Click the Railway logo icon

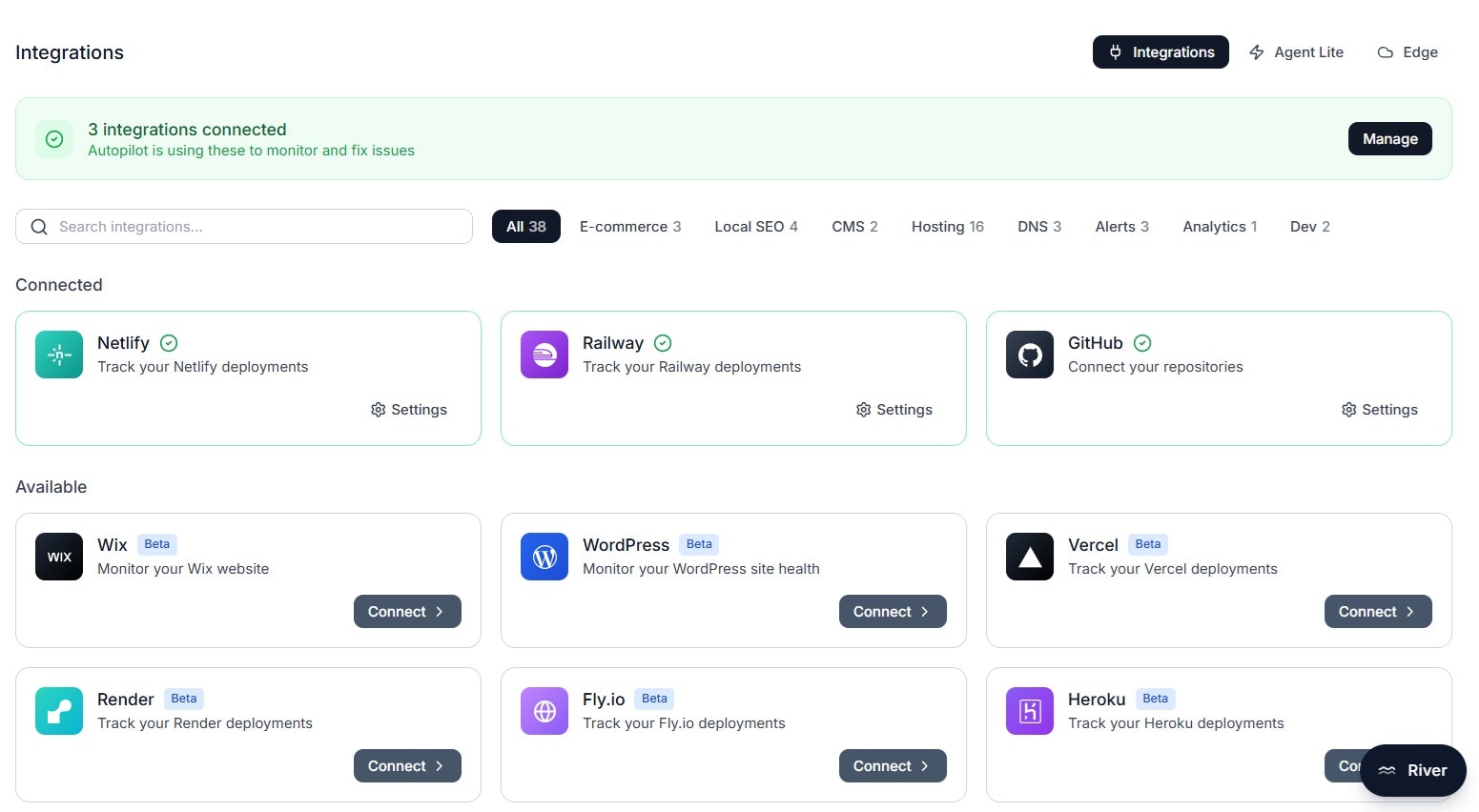pos(544,355)
